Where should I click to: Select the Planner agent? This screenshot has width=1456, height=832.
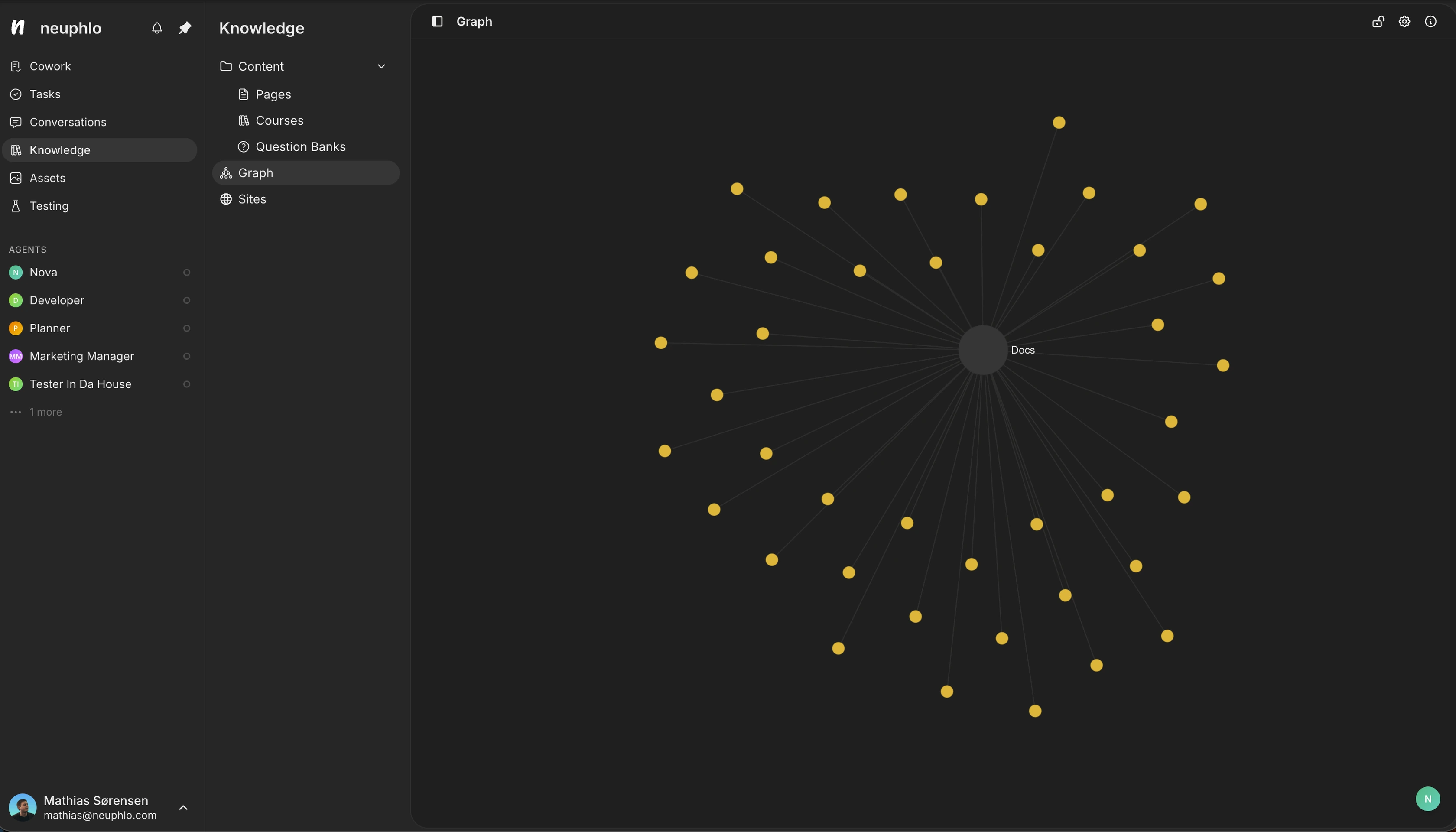(x=99, y=328)
